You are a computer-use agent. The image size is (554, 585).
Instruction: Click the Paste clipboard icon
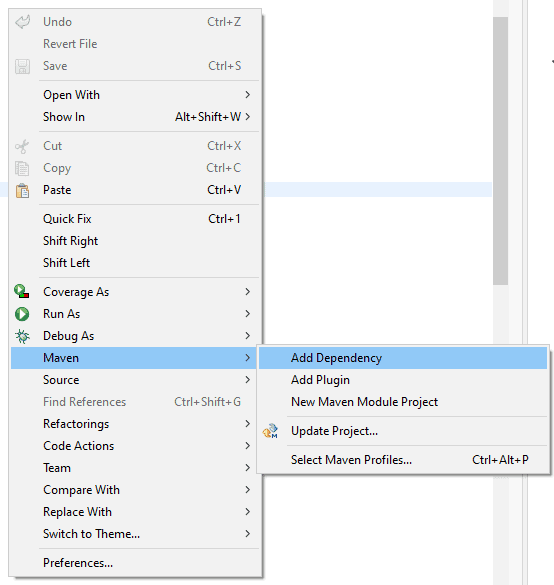click(22, 190)
